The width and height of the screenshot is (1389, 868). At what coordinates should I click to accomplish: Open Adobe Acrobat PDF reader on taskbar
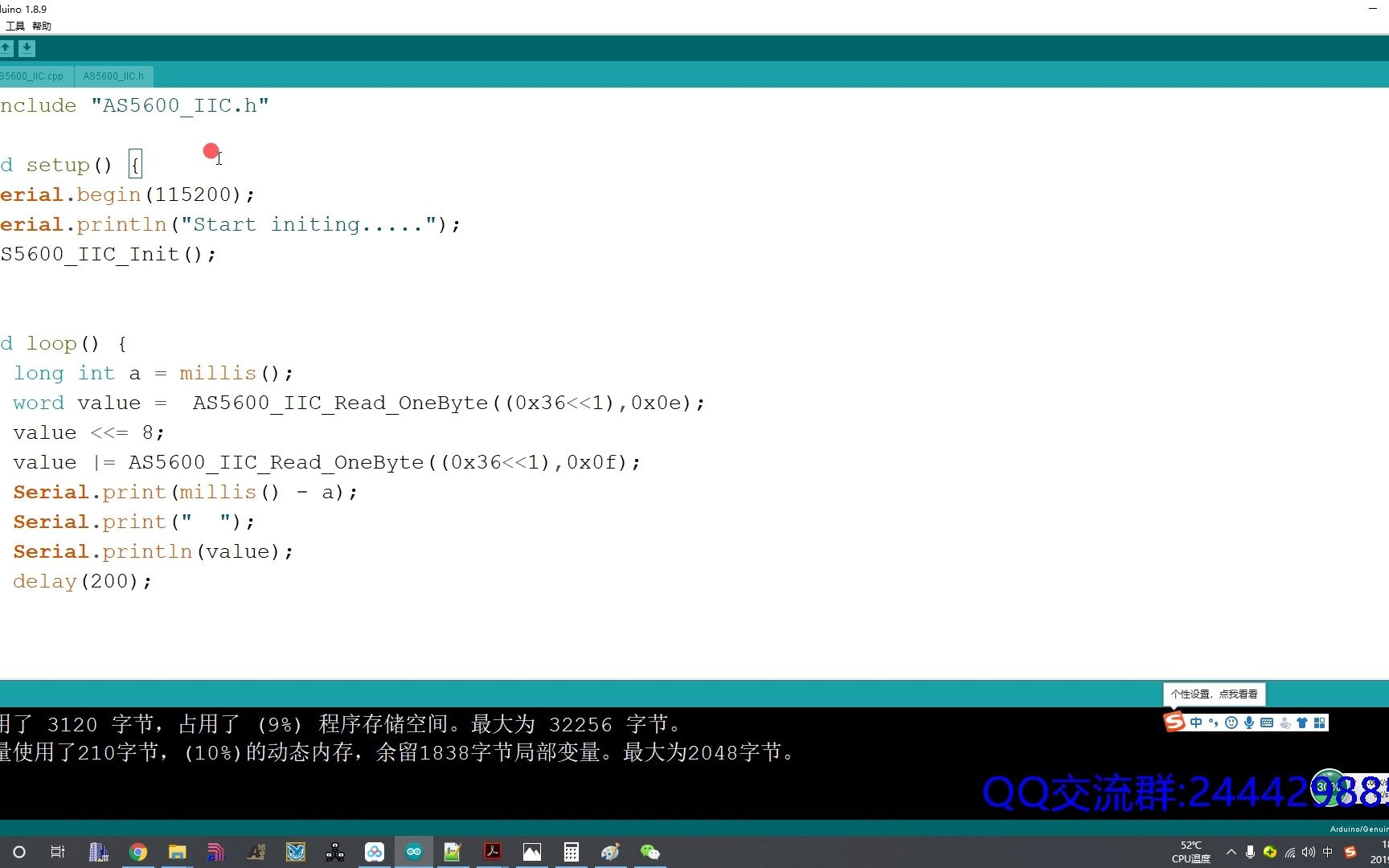(x=493, y=852)
